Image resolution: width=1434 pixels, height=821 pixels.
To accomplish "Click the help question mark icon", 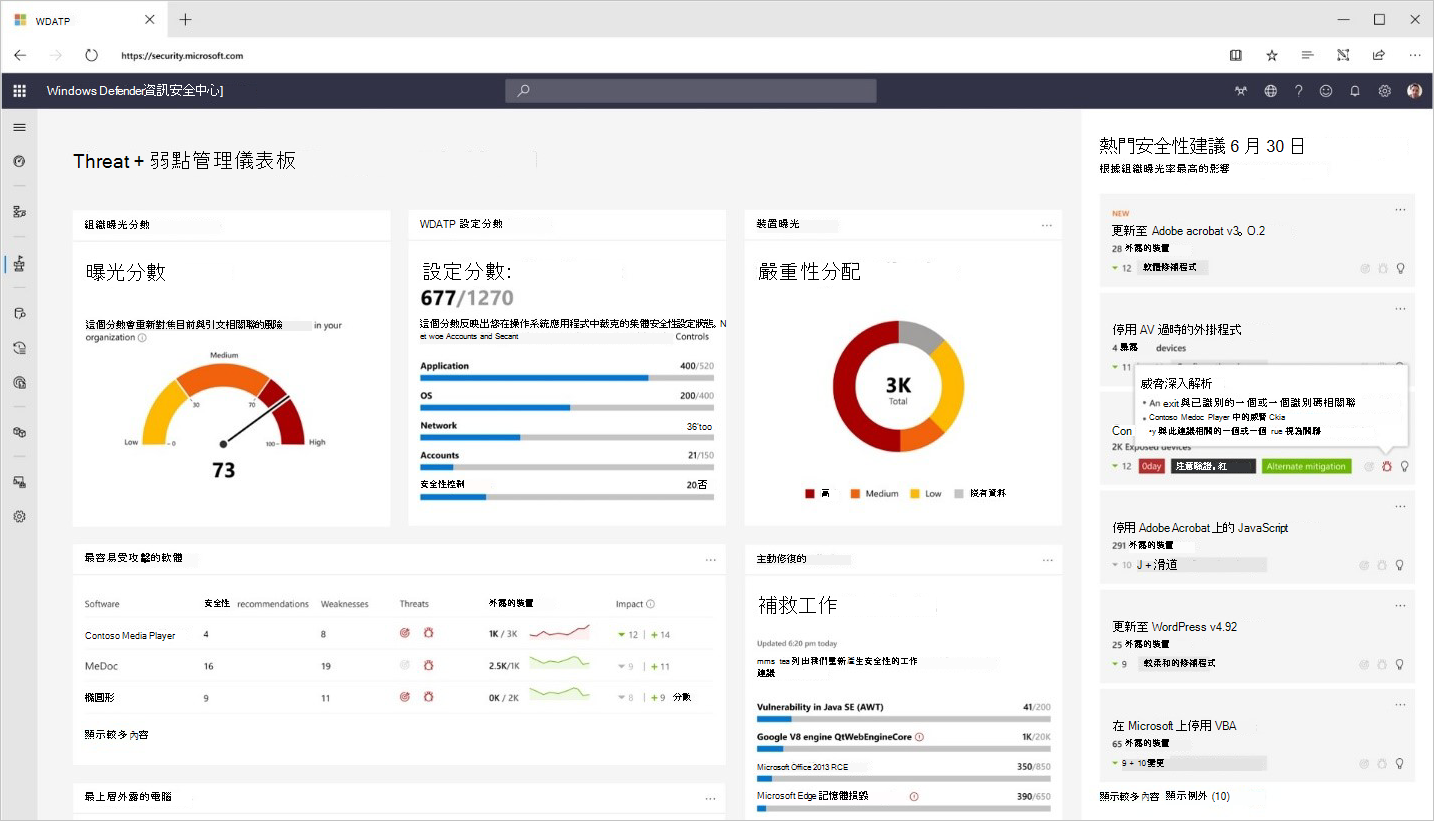I will pyautogui.click(x=1298, y=91).
